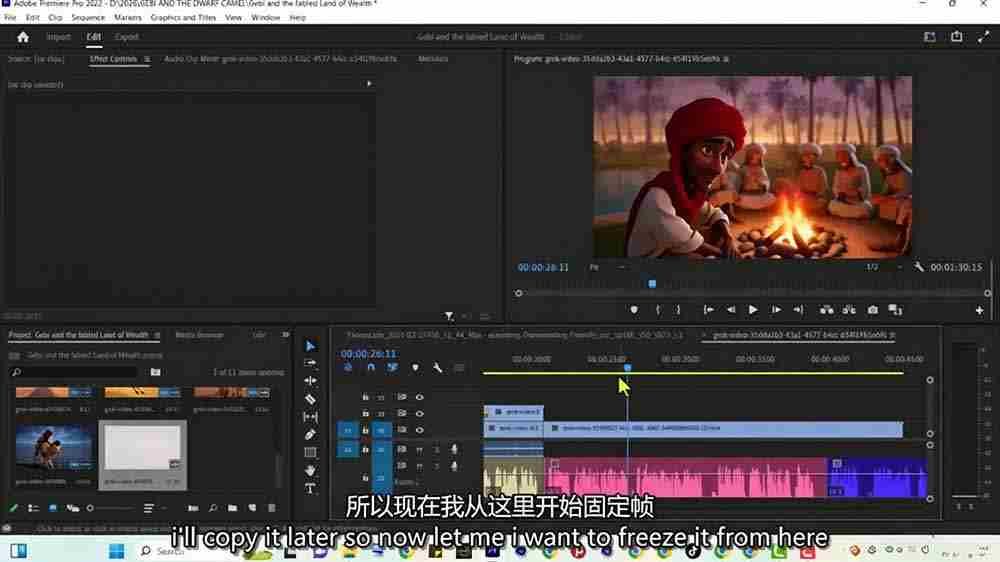Click the Home icon

[x=23, y=37]
